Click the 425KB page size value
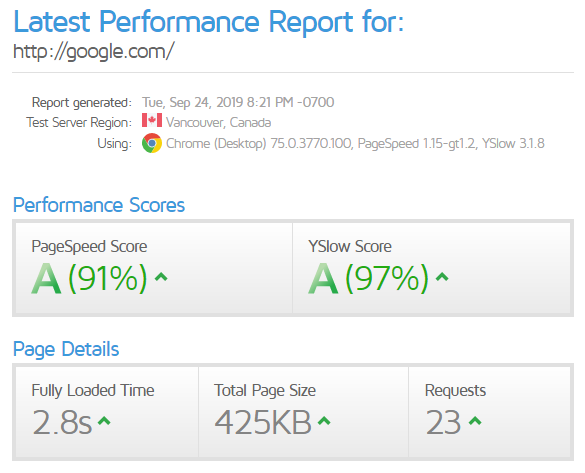585x473 pixels. click(263, 422)
